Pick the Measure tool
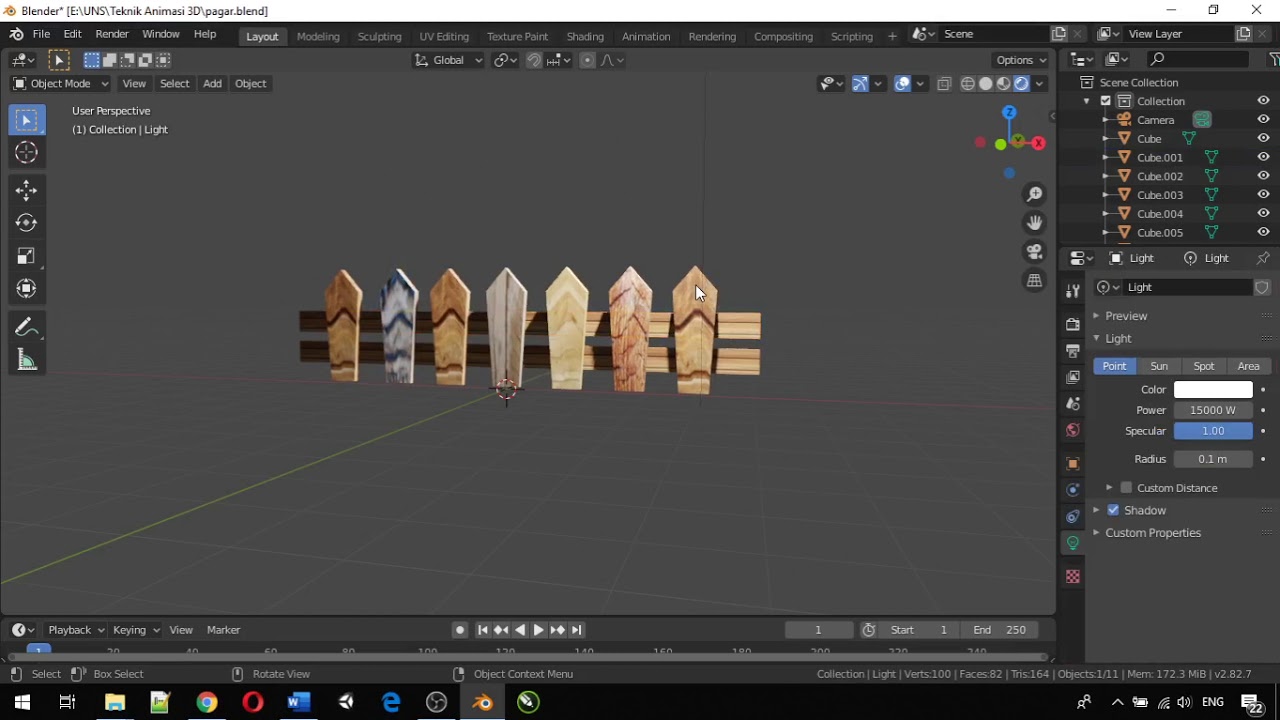Viewport: 1280px width, 720px height. pos(27,361)
